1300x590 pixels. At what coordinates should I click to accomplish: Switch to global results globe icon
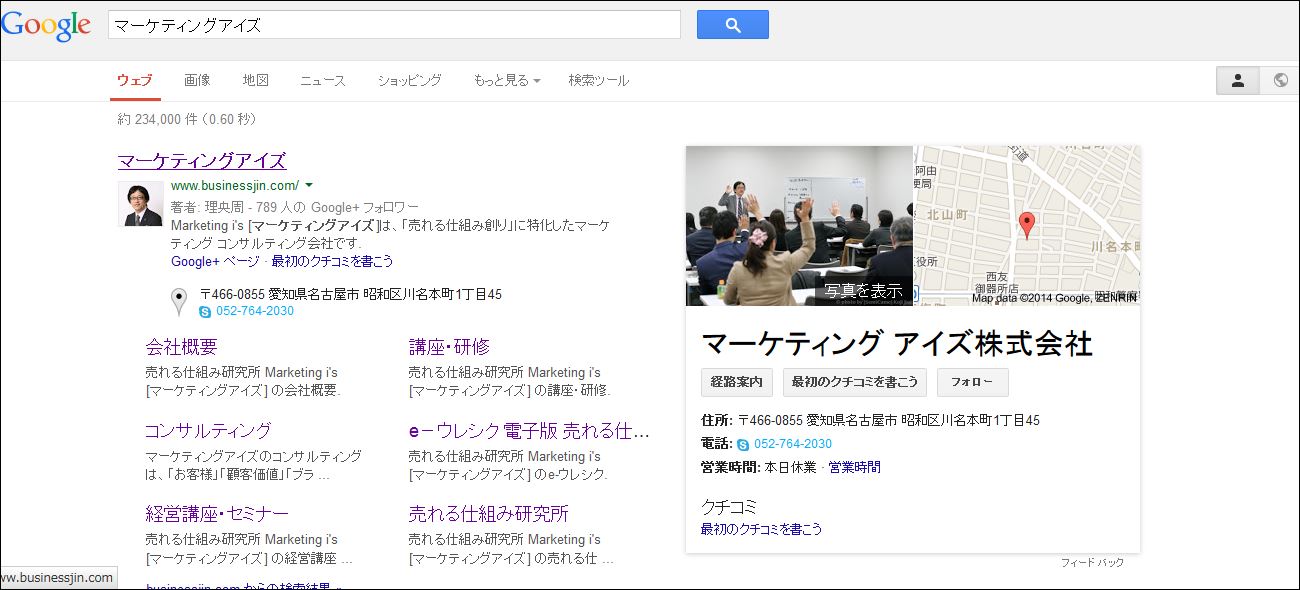(x=1280, y=81)
